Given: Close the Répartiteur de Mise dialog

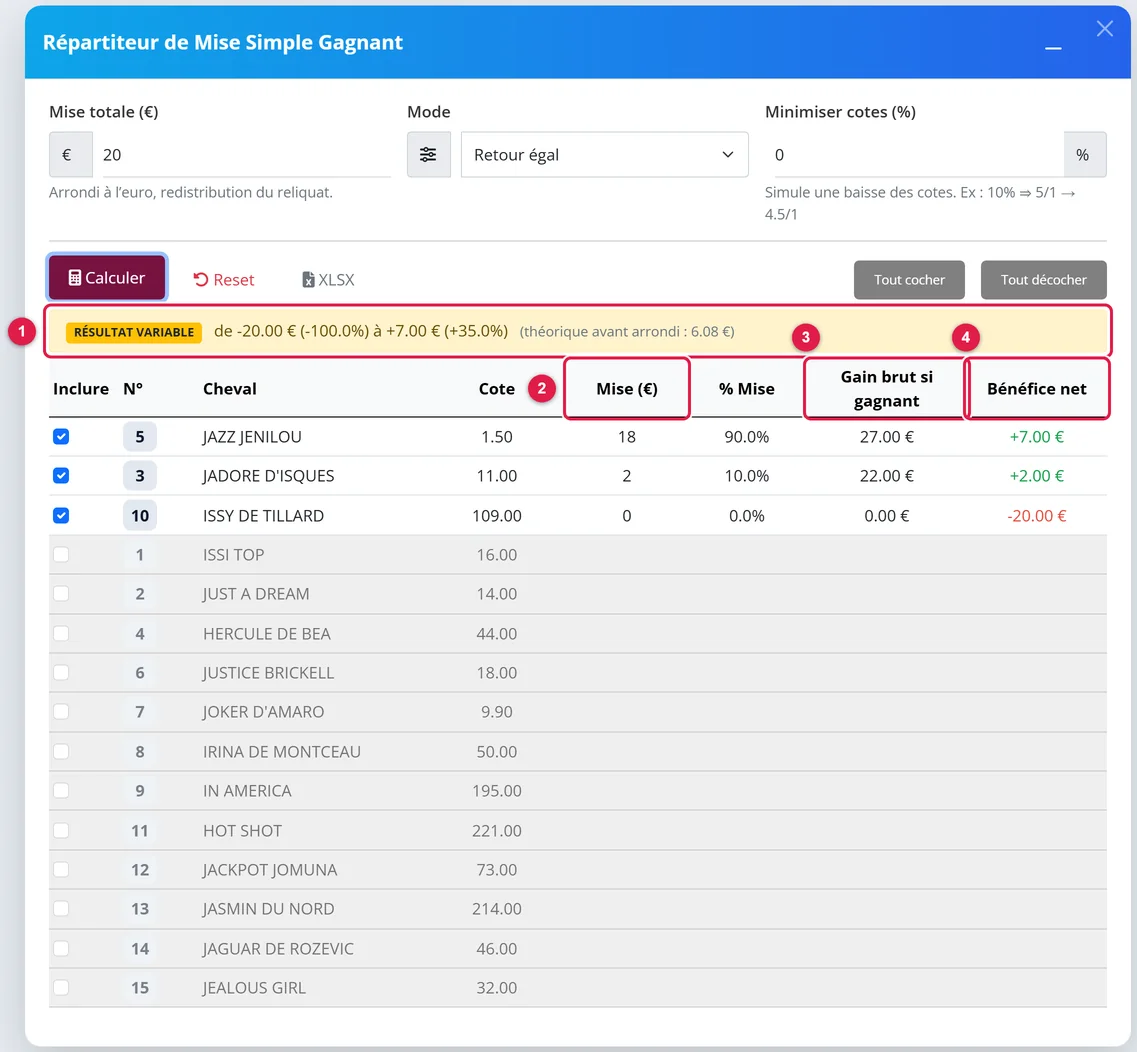Looking at the screenshot, I should [1104, 28].
